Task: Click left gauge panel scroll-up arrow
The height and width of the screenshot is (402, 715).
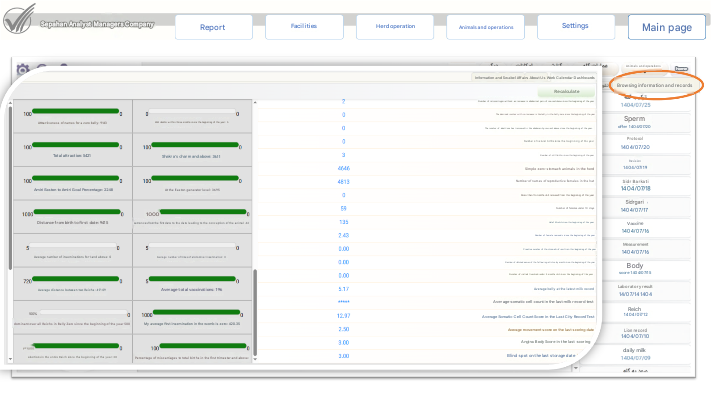Action: [x=10, y=103]
